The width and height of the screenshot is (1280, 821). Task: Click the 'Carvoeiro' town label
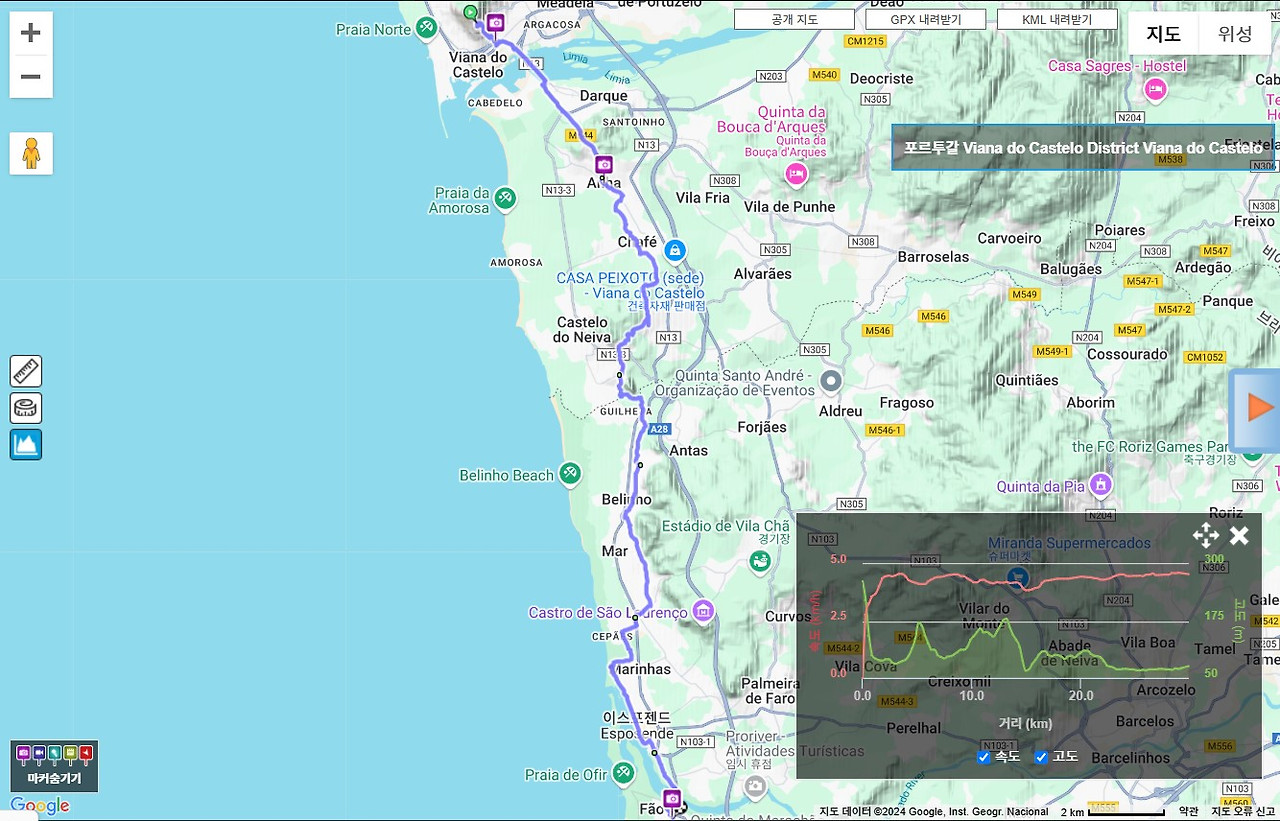pos(1009,238)
